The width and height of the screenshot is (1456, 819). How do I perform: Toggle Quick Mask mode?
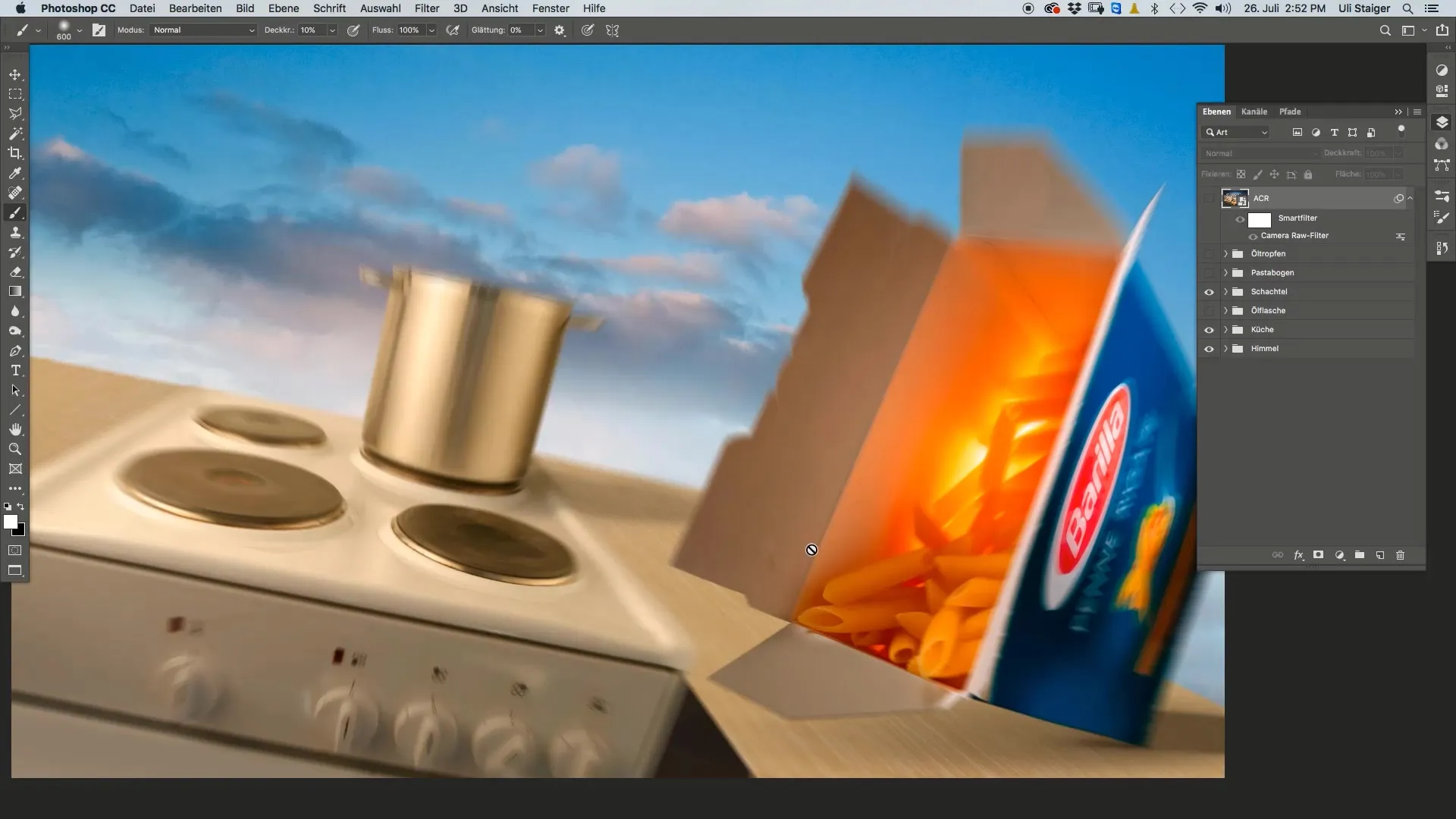pyautogui.click(x=15, y=551)
